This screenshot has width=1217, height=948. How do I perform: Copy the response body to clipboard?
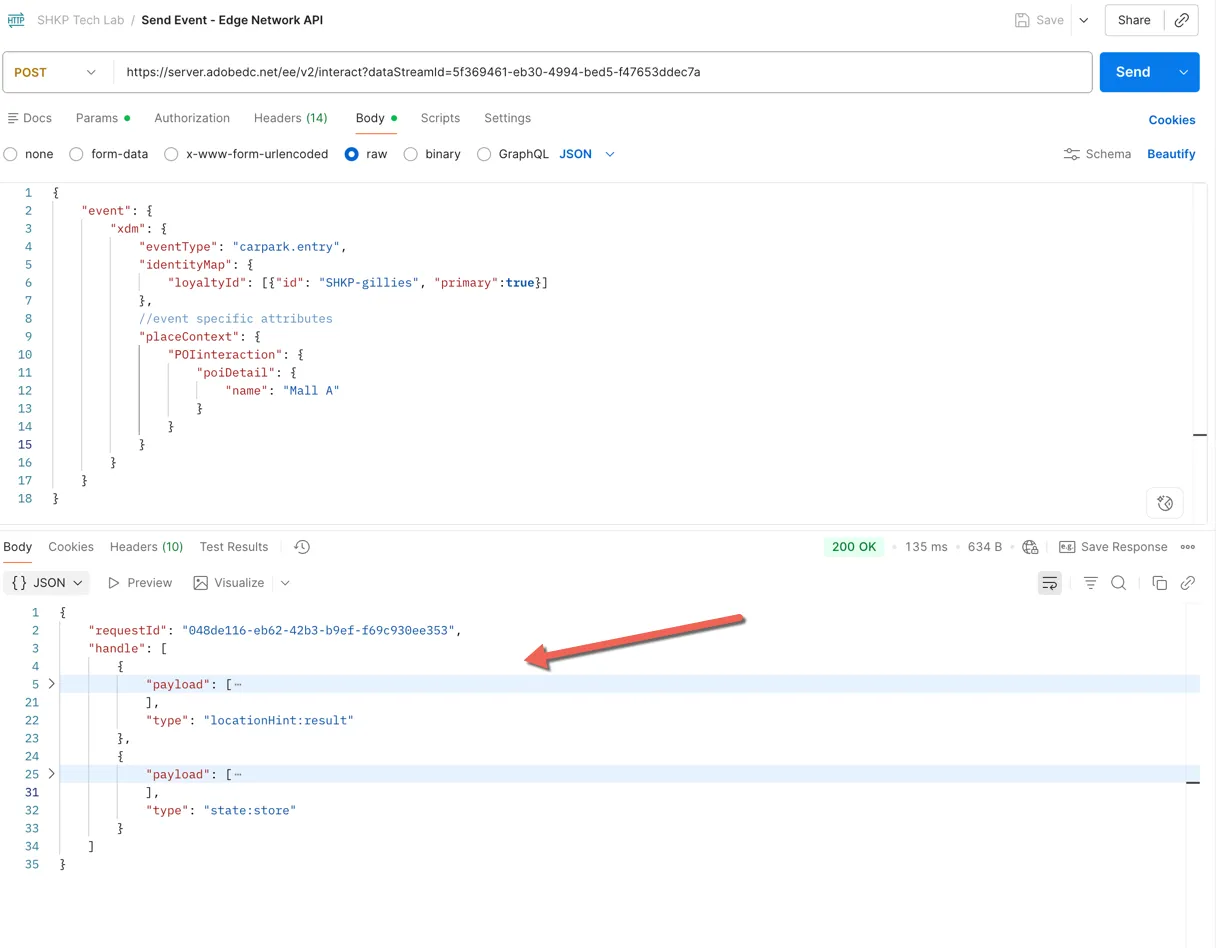(x=1160, y=583)
